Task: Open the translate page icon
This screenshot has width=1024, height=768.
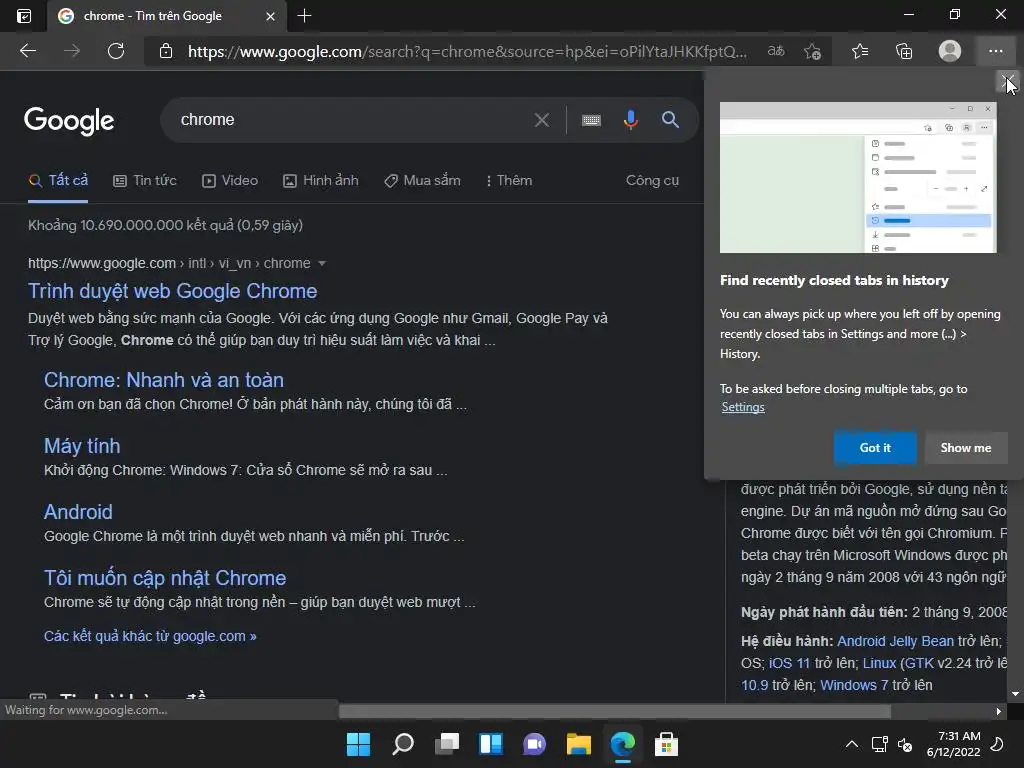Action: click(x=776, y=51)
